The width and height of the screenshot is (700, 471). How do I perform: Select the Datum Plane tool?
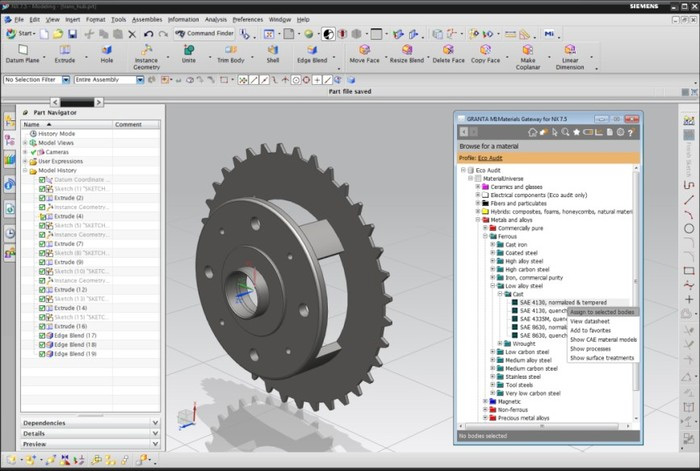pyautogui.click(x=22, y=54)
